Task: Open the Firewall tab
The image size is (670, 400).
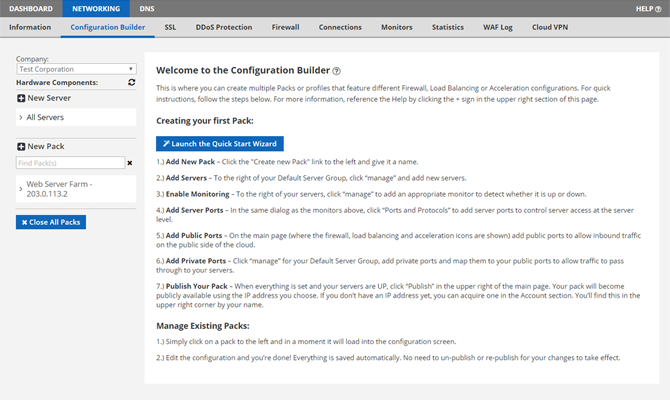Action: click(285, 27)
